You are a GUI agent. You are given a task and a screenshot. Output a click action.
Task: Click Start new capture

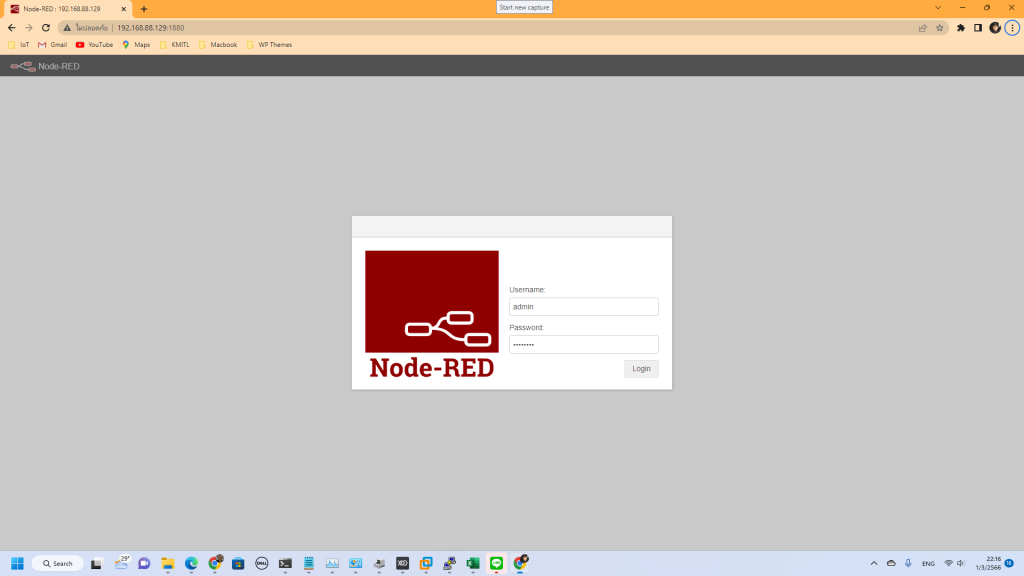[x=524, y=6]
